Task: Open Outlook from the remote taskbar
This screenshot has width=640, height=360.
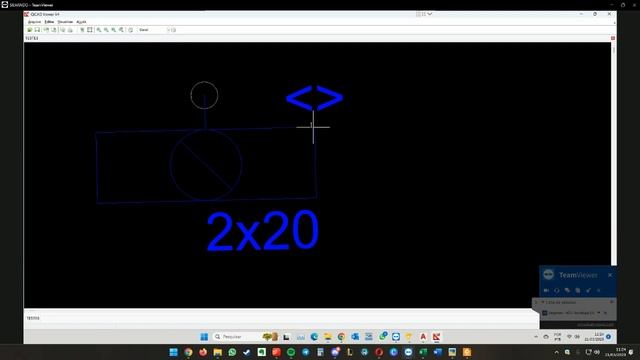Action: coord(355,337)
